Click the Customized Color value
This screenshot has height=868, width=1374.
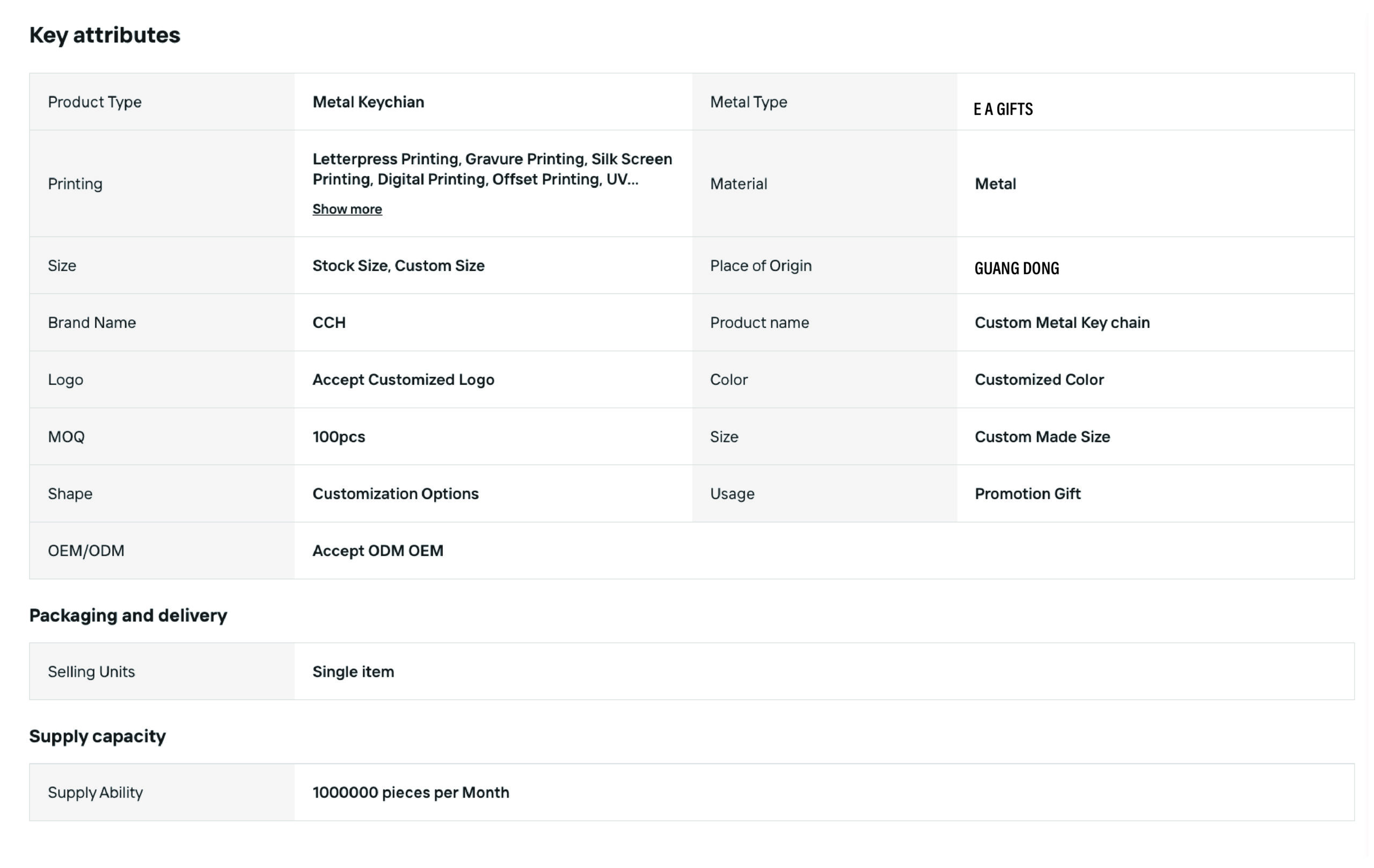1039,380
